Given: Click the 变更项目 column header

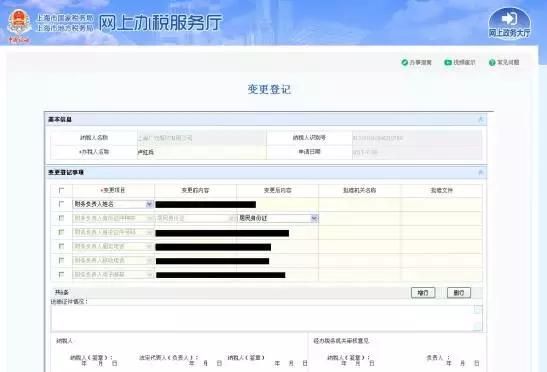Looking at the screenshot, I should (x=113, y=191).
